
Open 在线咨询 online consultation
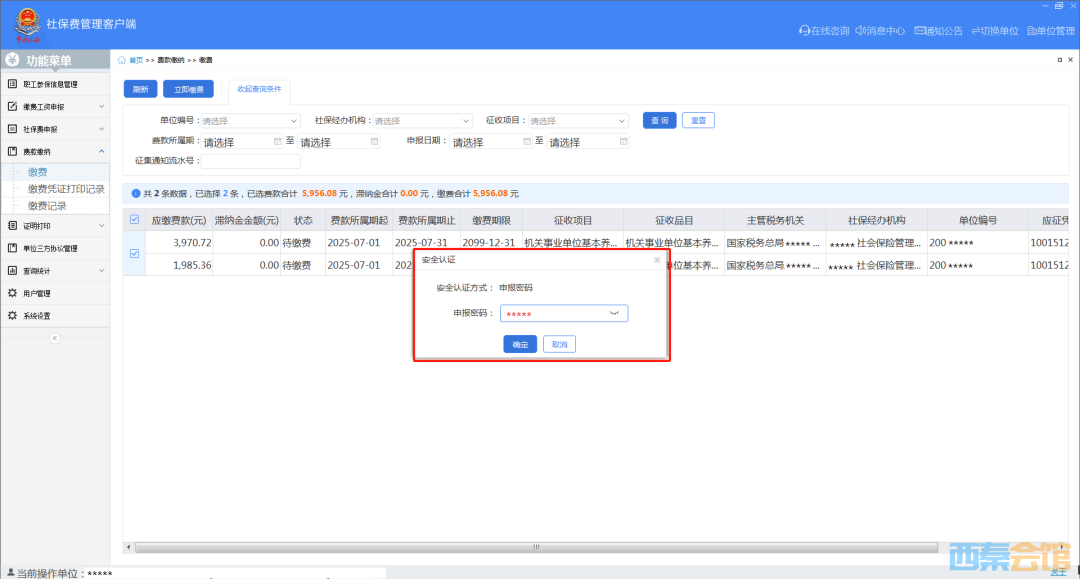point(823,31)
